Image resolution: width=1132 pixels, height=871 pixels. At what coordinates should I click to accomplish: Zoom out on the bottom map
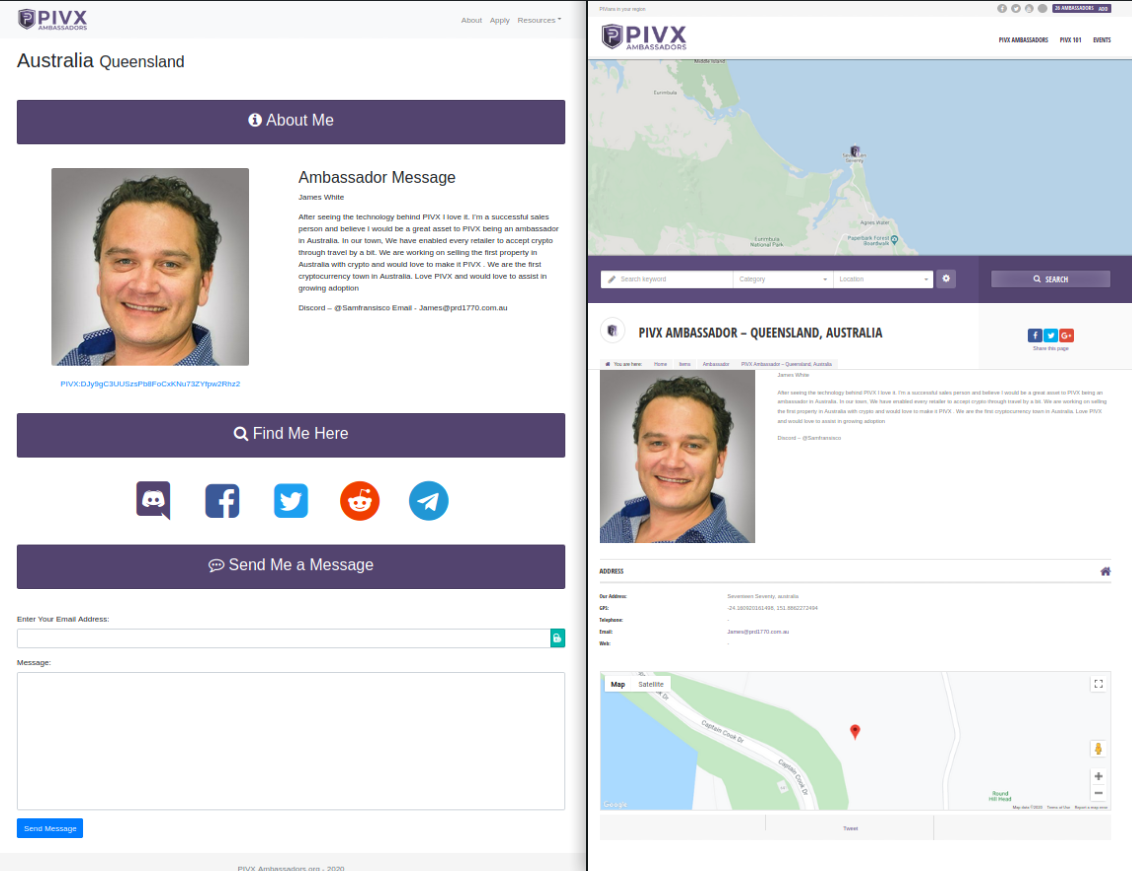(x=1098, y=793)
